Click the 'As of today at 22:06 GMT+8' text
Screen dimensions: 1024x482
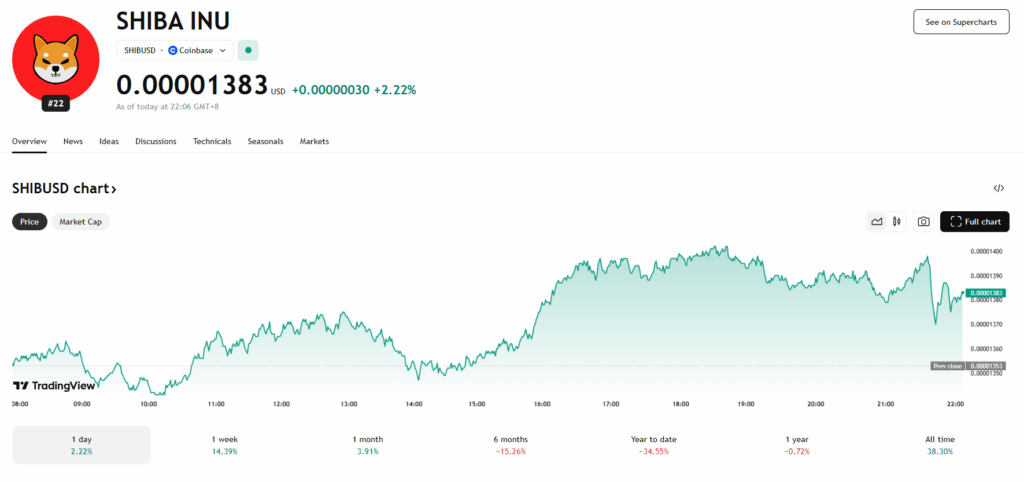(167, 106)
